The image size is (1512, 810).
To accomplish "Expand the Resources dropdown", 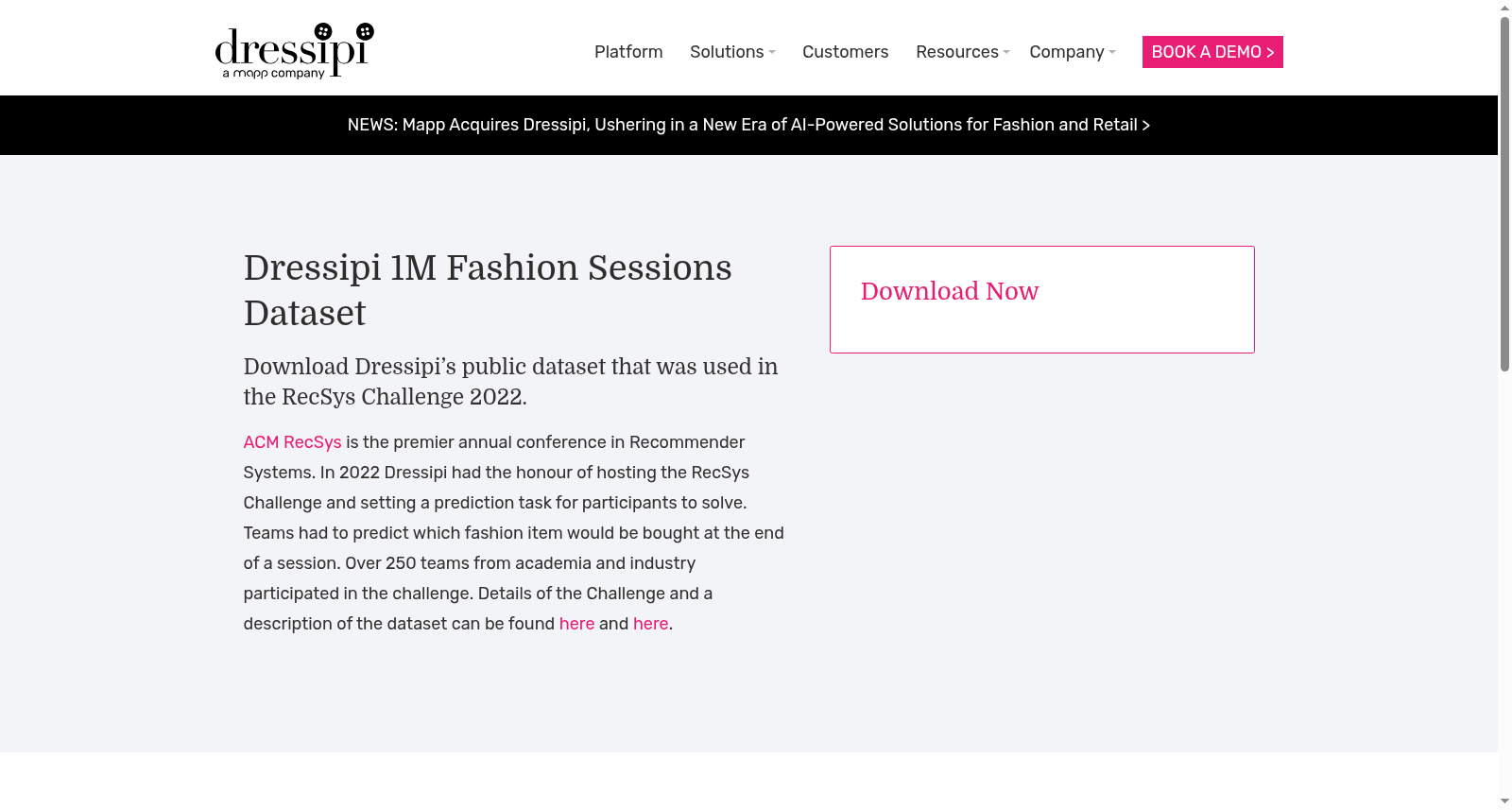I will 963,52.
